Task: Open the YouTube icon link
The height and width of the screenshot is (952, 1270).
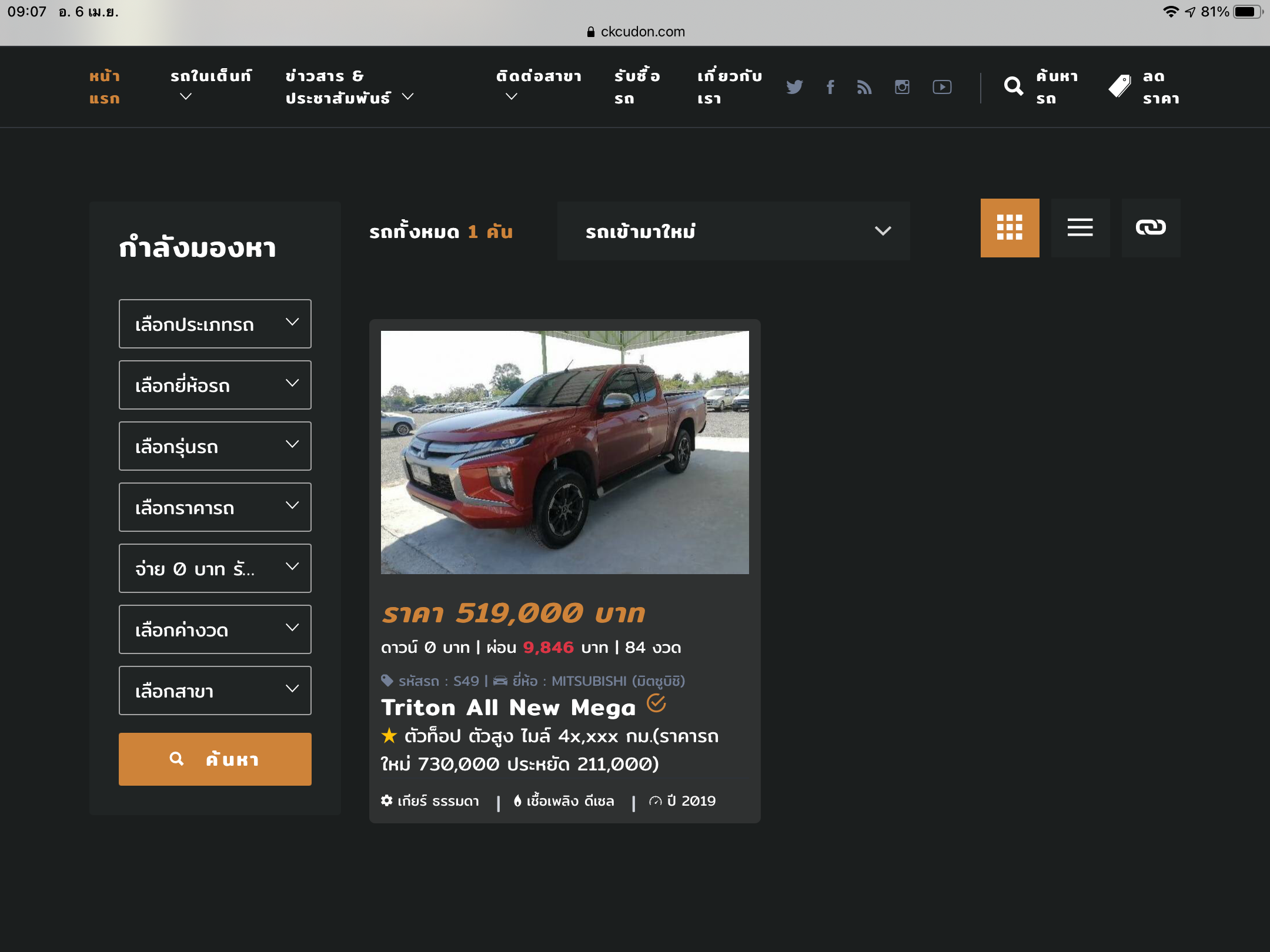Action: [x=942, y=87]
